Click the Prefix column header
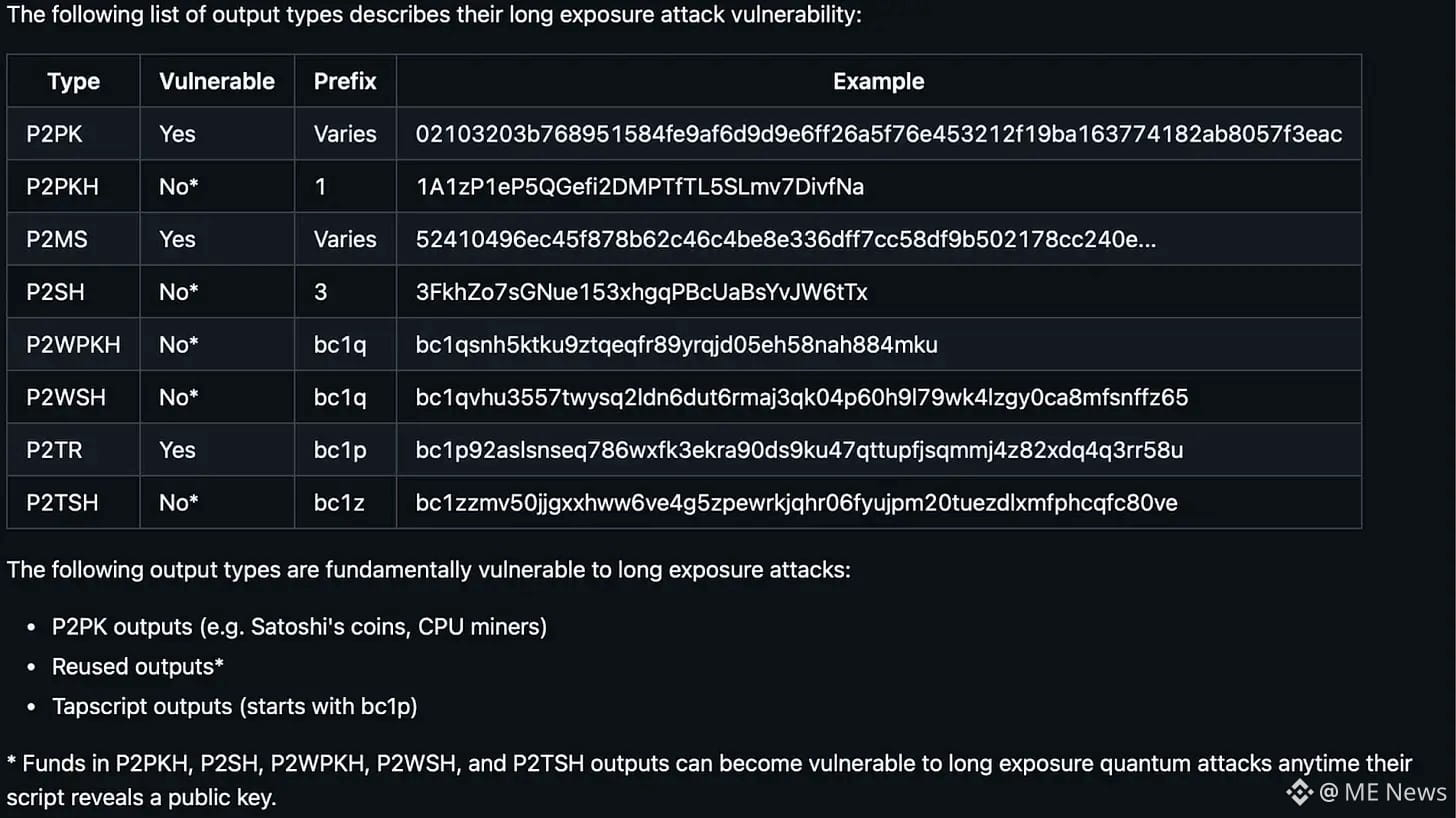1456x818 pixels. click(345, 81)
